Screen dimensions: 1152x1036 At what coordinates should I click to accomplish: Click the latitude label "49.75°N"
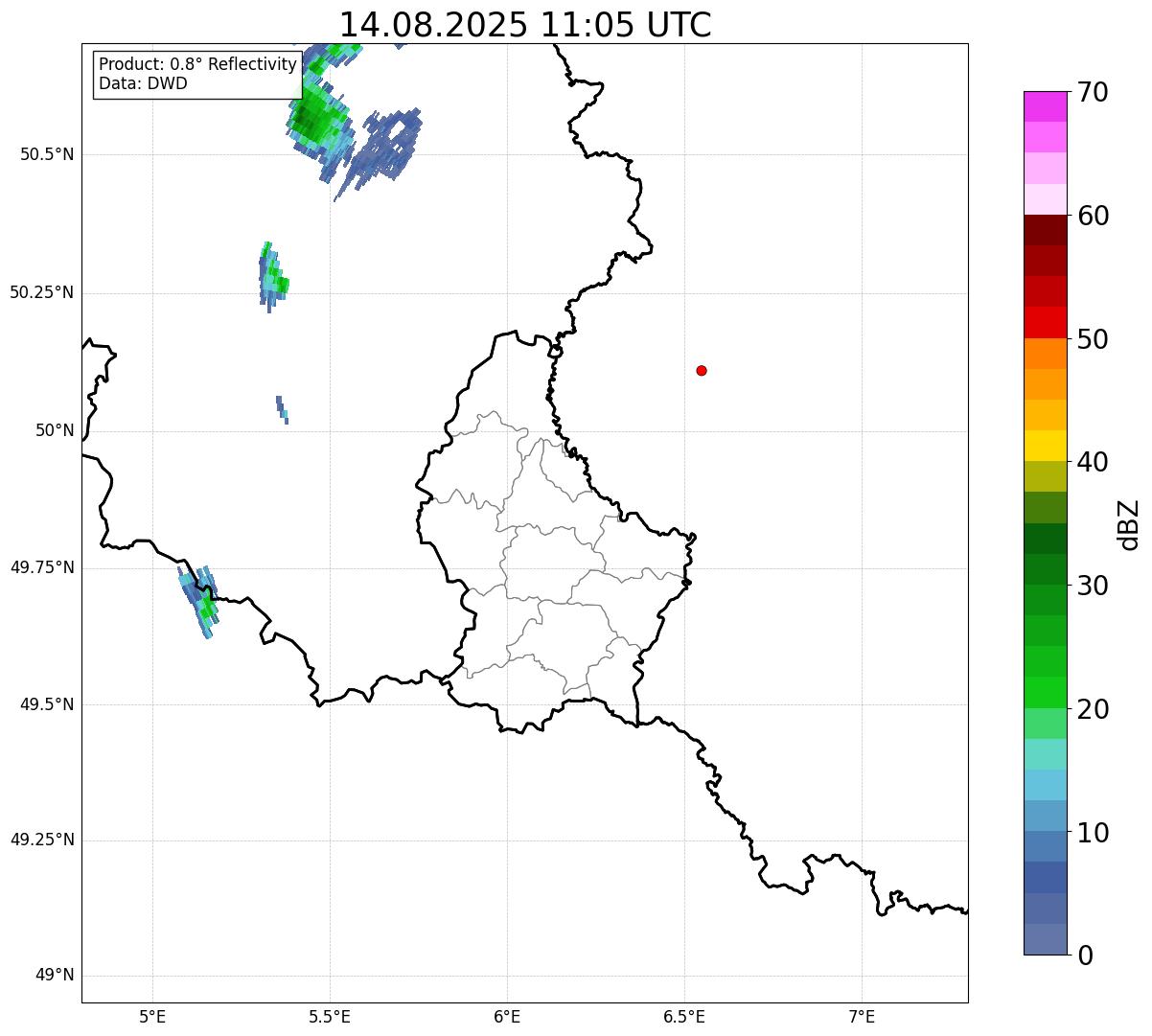coord(42,567)
